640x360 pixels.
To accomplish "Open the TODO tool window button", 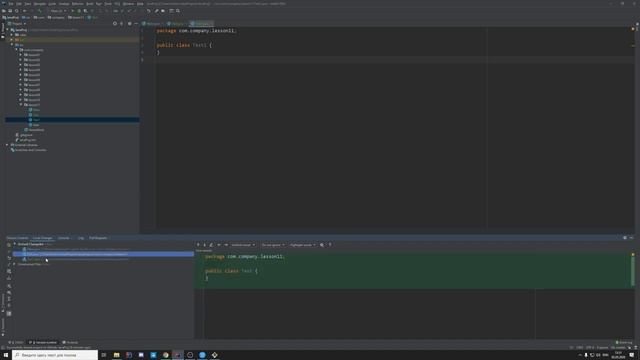I will point(16,342).
